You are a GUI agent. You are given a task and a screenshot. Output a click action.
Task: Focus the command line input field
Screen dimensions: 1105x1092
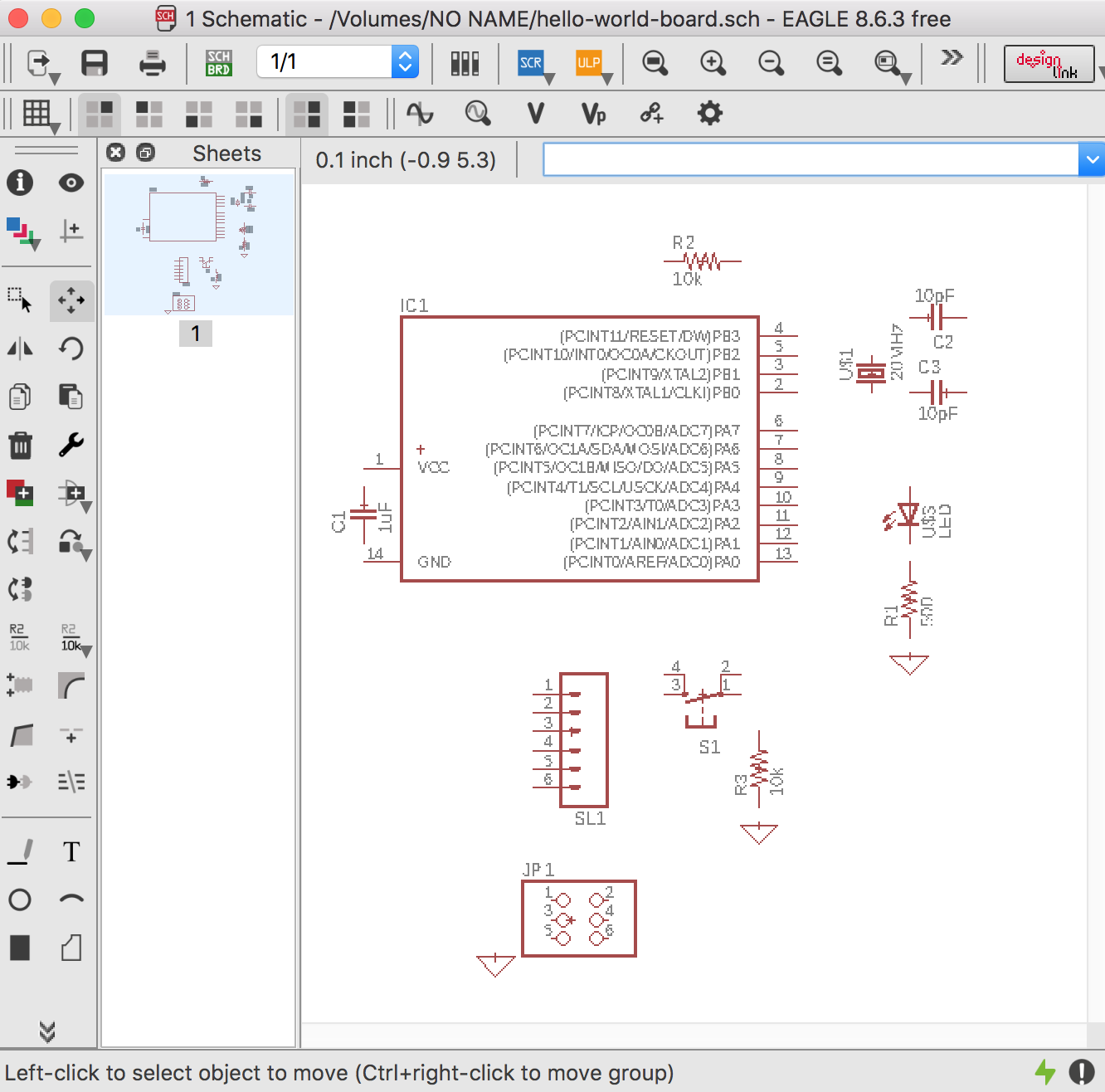point(810,159)
